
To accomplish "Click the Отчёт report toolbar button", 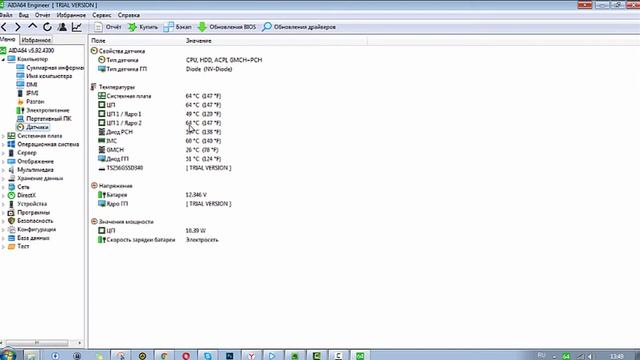I will click(x=107, y=27).
